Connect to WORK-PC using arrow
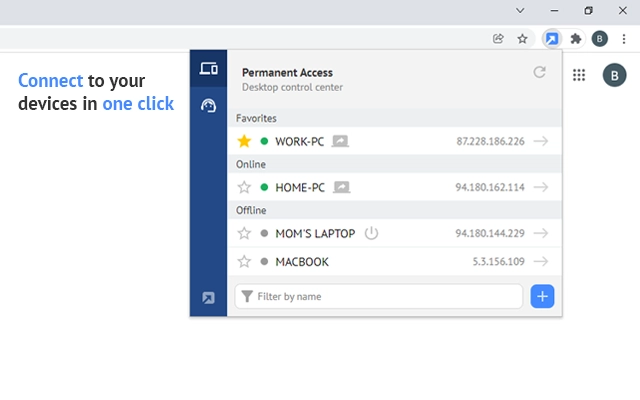Screen dimensions: 640x400 pos(541,141)
